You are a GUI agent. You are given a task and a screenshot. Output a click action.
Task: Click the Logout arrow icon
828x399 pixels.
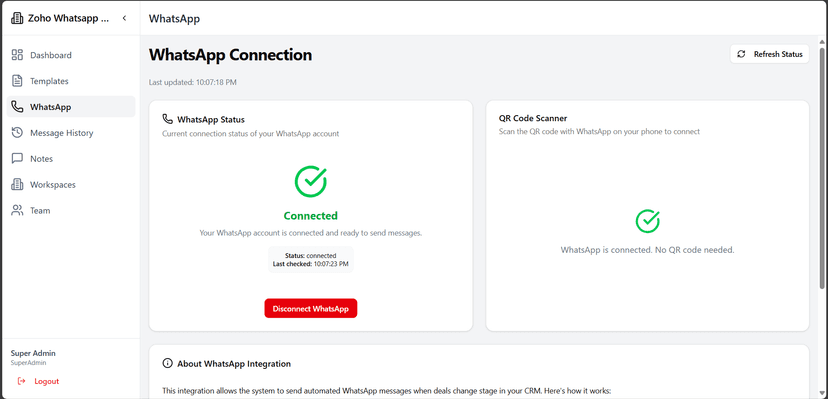(22, 381)
